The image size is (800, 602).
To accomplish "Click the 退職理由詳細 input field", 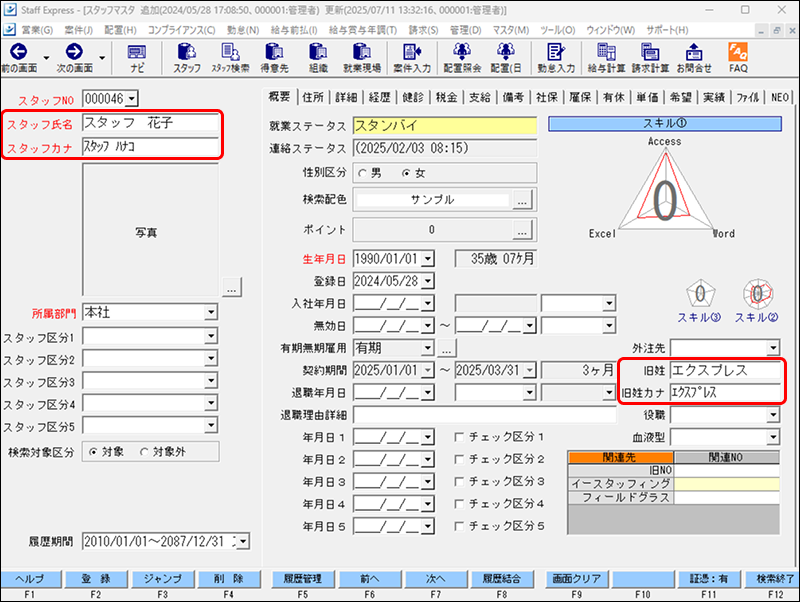I will (484, 415).
